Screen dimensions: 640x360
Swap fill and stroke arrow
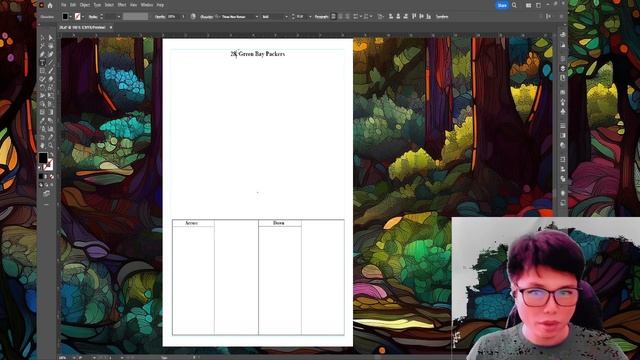coord(51,155)
